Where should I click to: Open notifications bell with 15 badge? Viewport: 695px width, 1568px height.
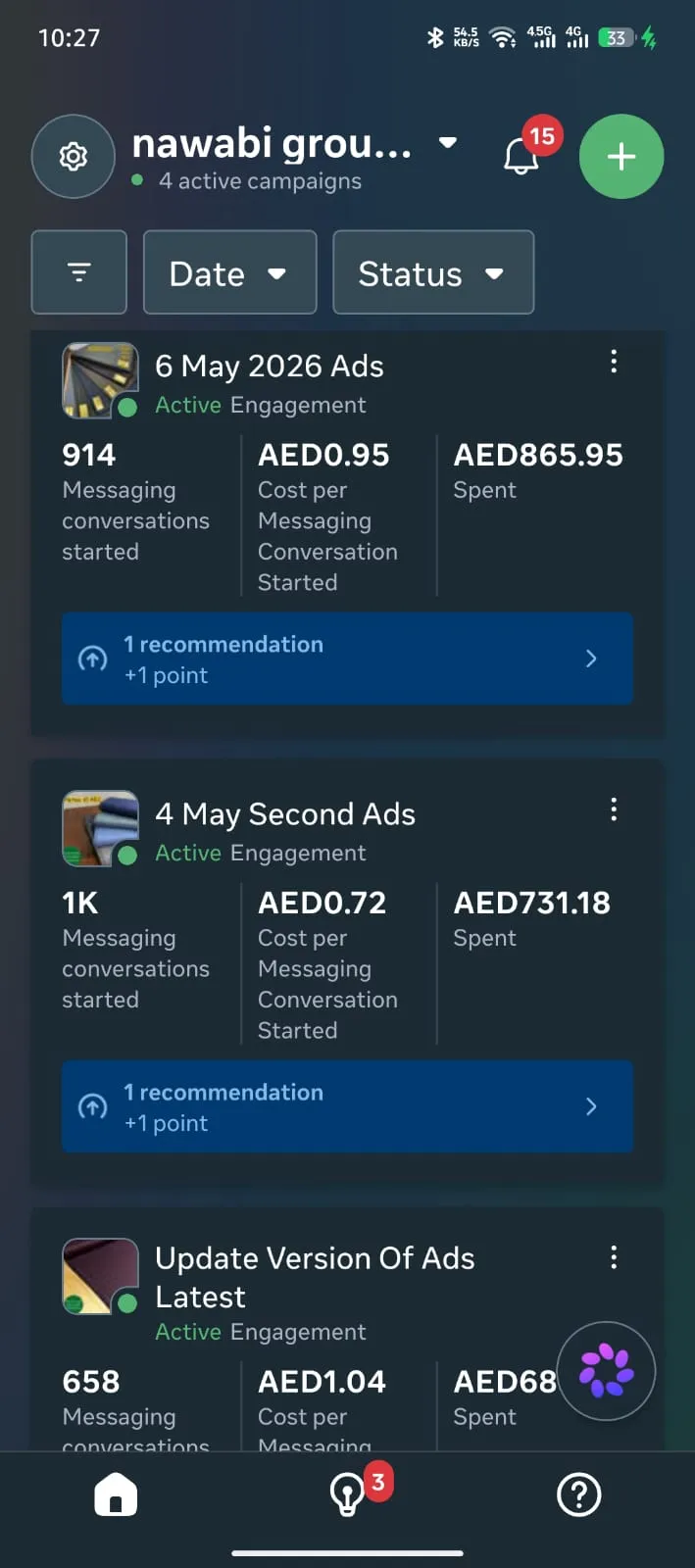(x=523, y=155)
